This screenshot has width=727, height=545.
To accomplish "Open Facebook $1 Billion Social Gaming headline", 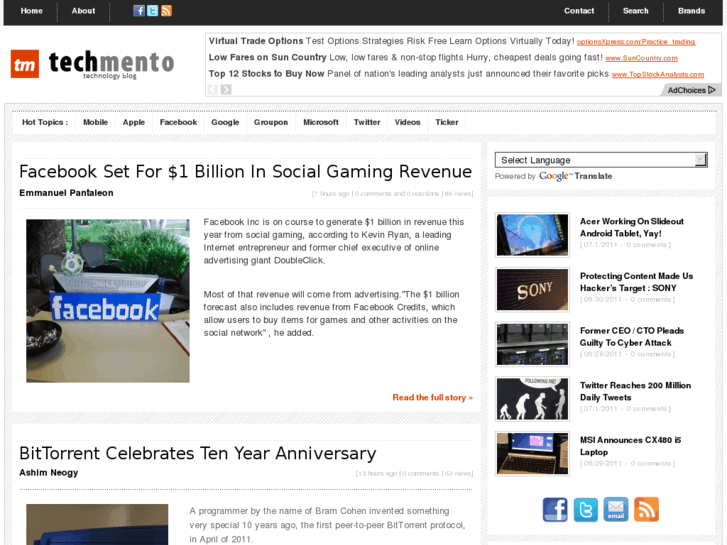I will point(246,172).
